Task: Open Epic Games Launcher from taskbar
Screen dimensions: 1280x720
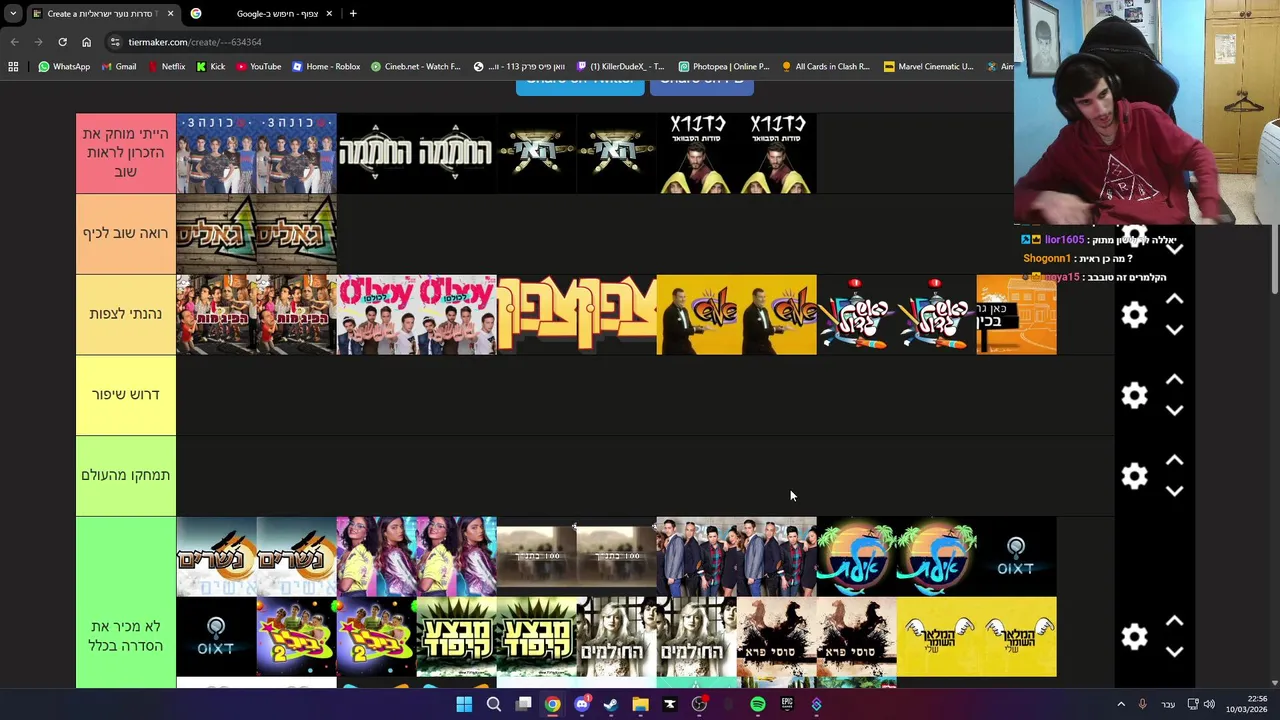Action: point(787,705)
